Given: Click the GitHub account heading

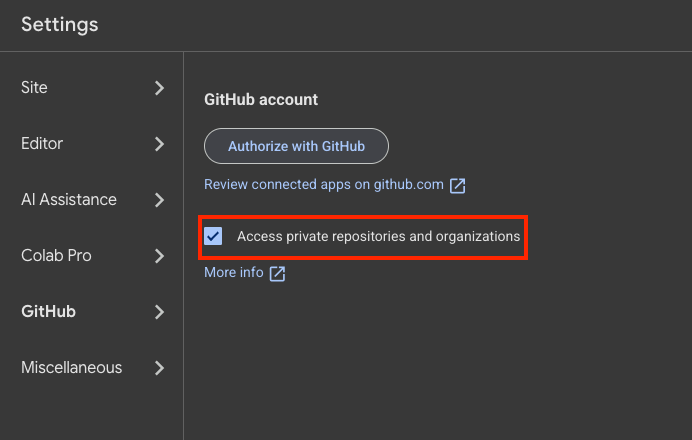Looking at the screenshot, I should pos(261,100).
